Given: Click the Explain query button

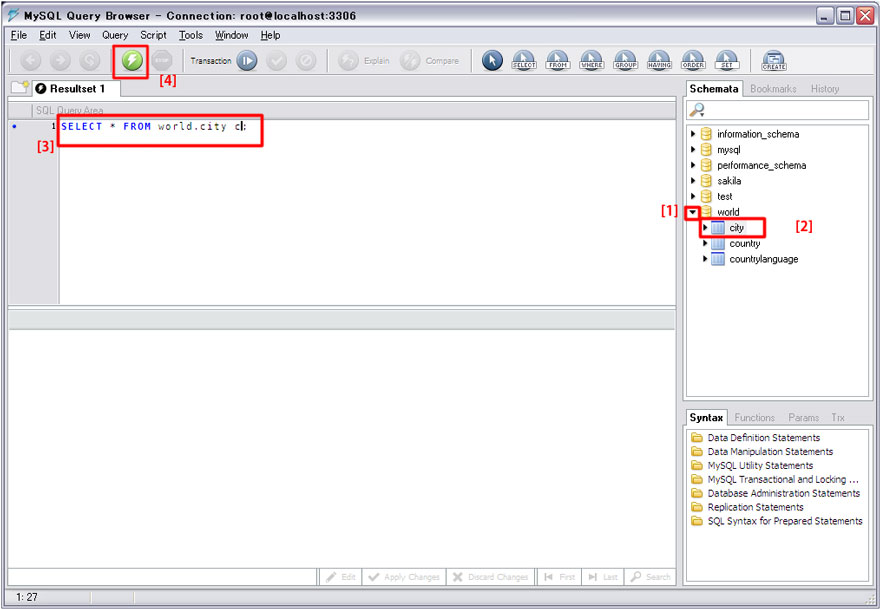Looking at the screenshot, I should (364, 61).
